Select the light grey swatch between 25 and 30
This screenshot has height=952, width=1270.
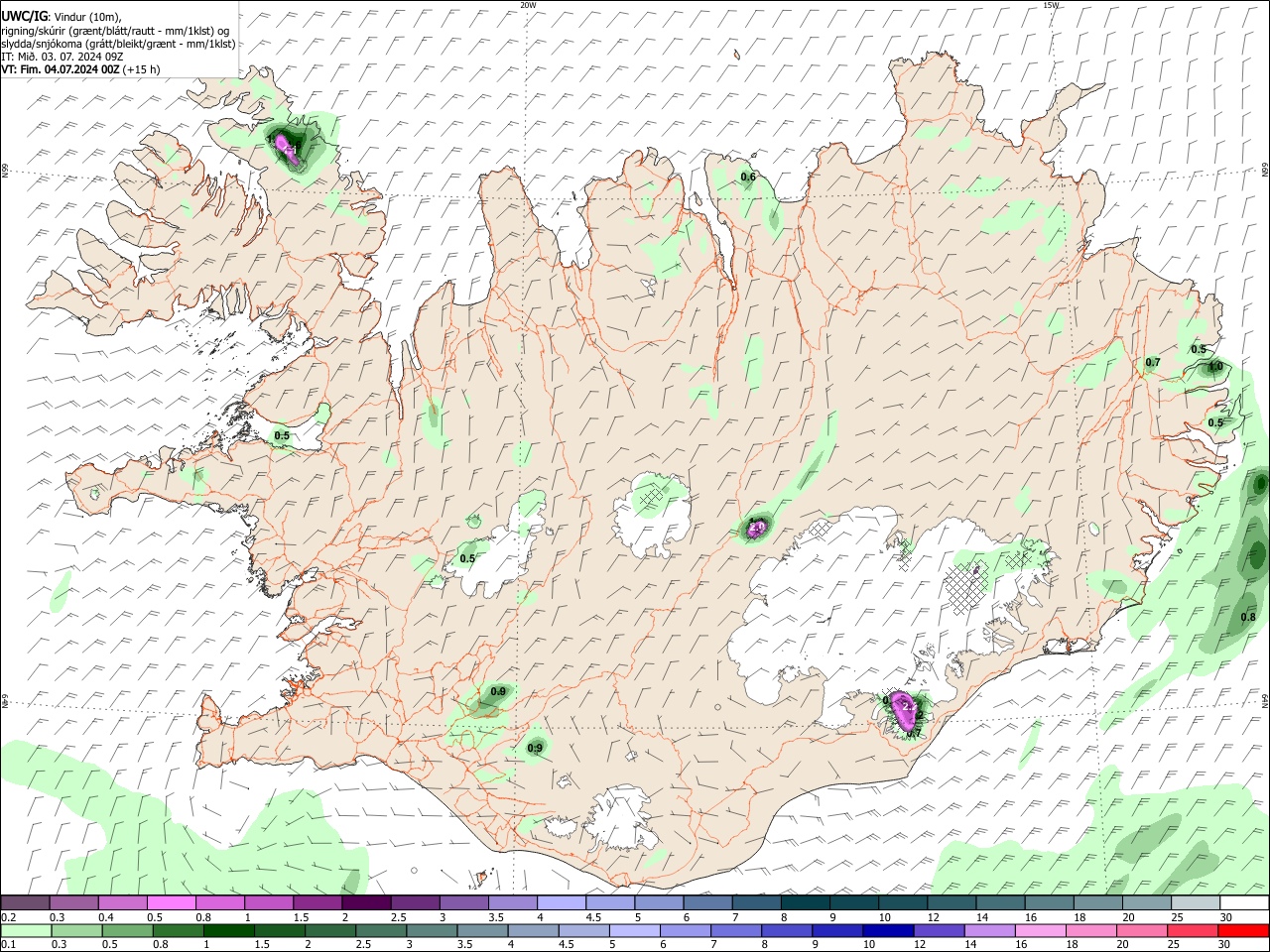[x=1196, y=902]
